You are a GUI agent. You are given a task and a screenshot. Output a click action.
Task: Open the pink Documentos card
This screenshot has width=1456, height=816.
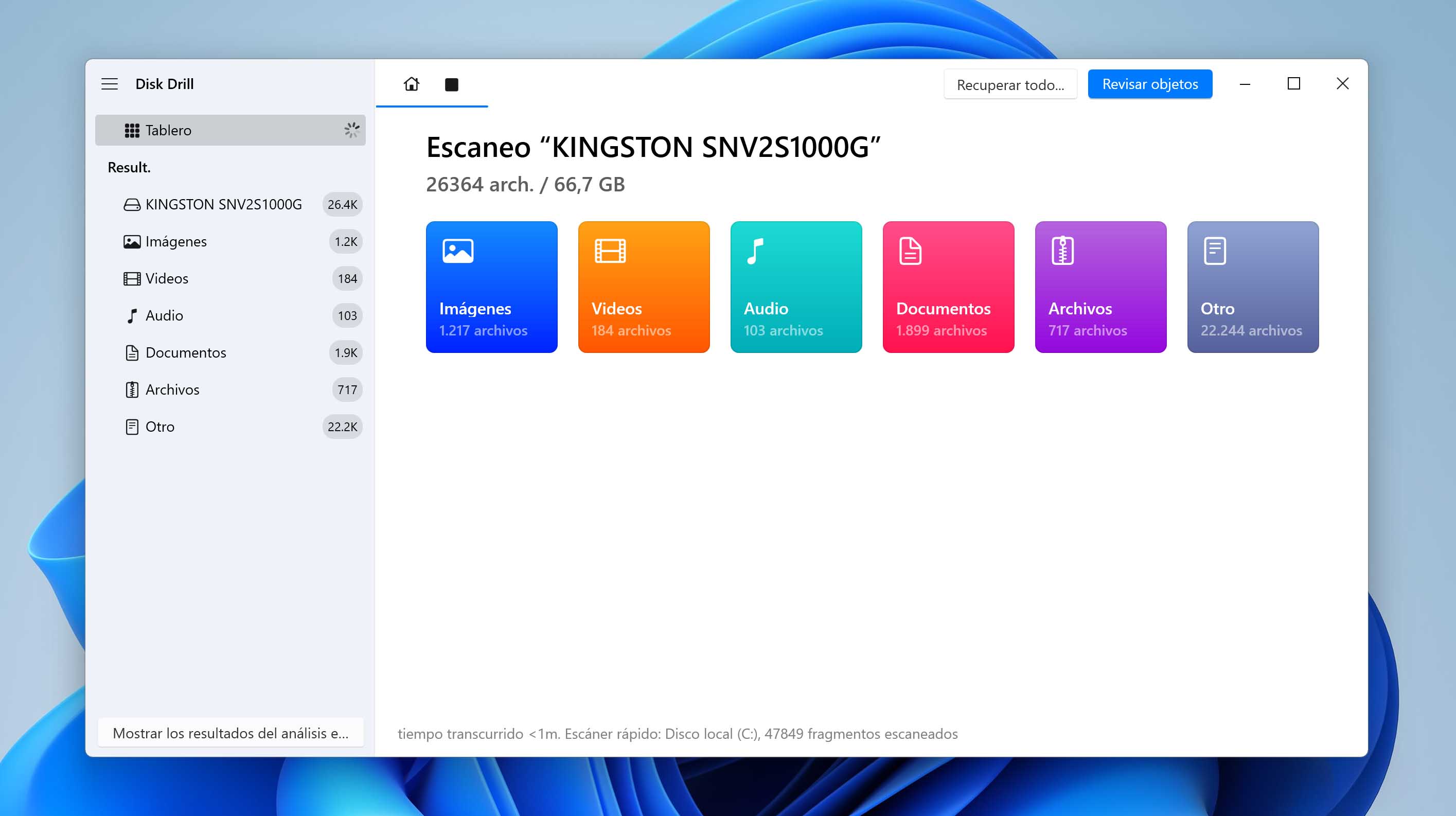tap(948, 287)
